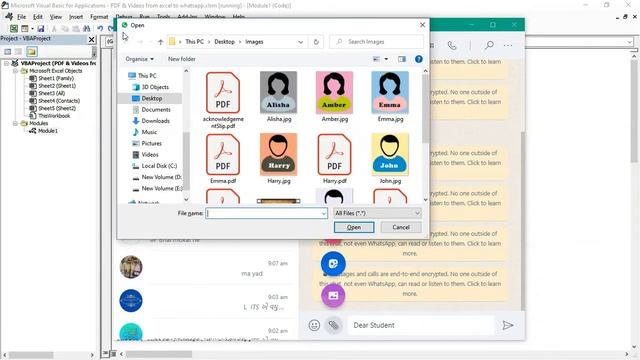
Task: Open the acknowledgementSlip.pdf file icon
Action: pos(223,93)
